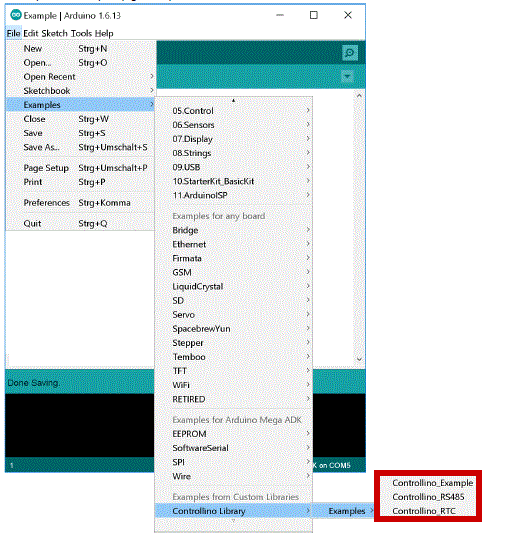Expand the Sketchbook submenu
Image resolution: width=506 pixels, height=533 pixels.
pyautogui.click(x=80, y=91)
